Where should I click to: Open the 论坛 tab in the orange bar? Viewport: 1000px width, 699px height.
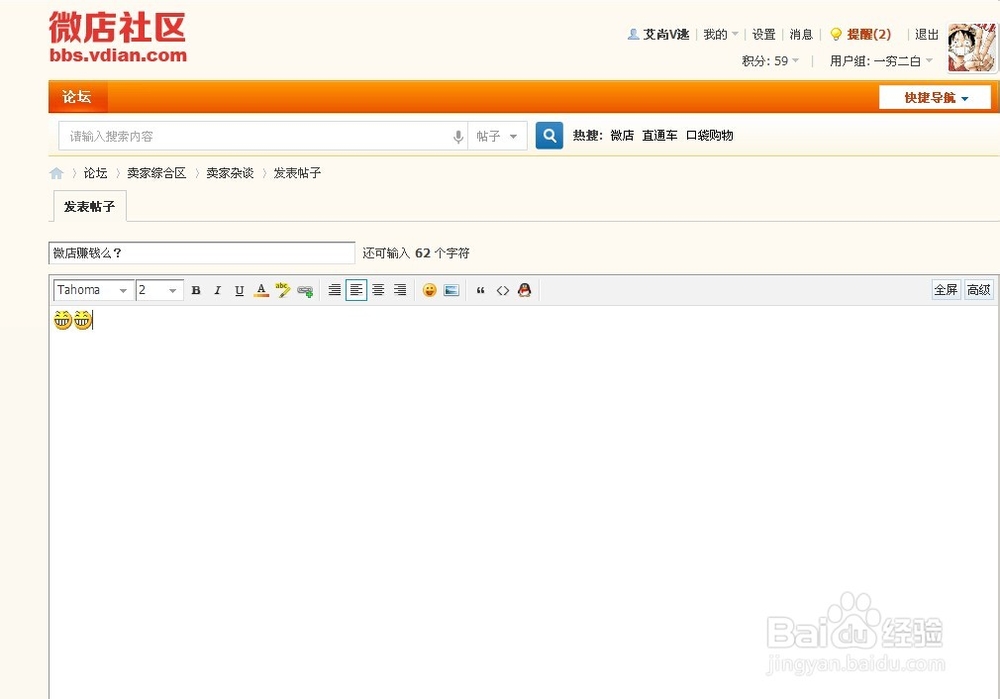[77, 97]
